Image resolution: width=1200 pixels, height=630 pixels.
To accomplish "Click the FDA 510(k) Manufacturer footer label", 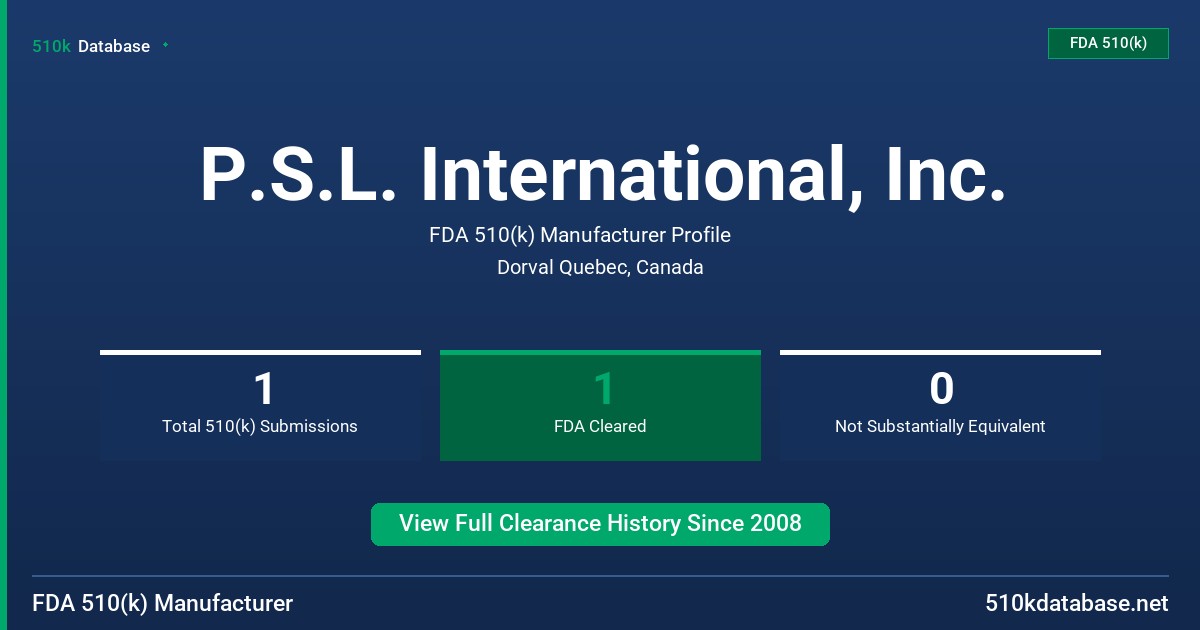I will (x=163, y=603).
